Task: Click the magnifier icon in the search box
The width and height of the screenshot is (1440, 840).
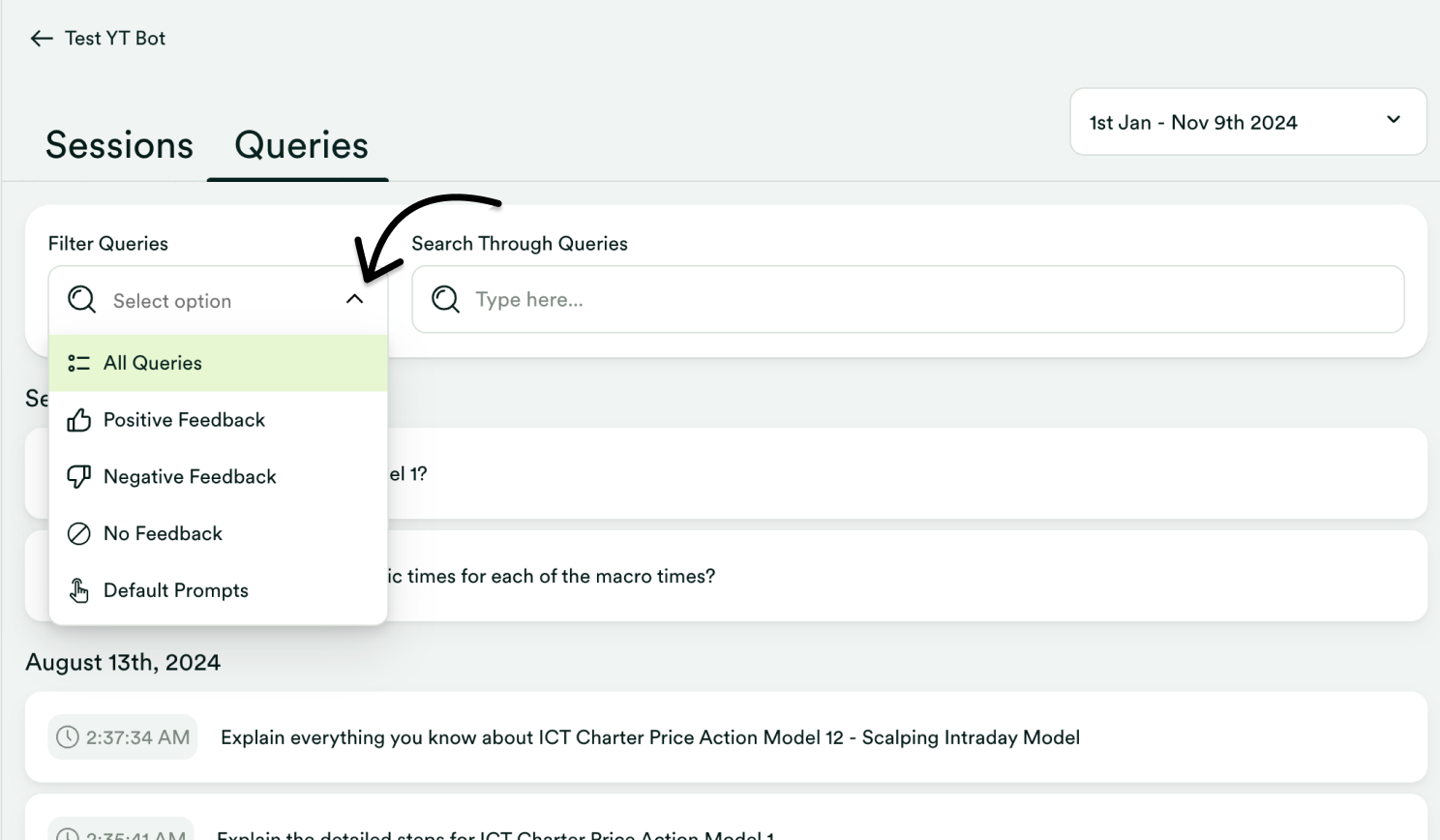Action: [445, 299]
